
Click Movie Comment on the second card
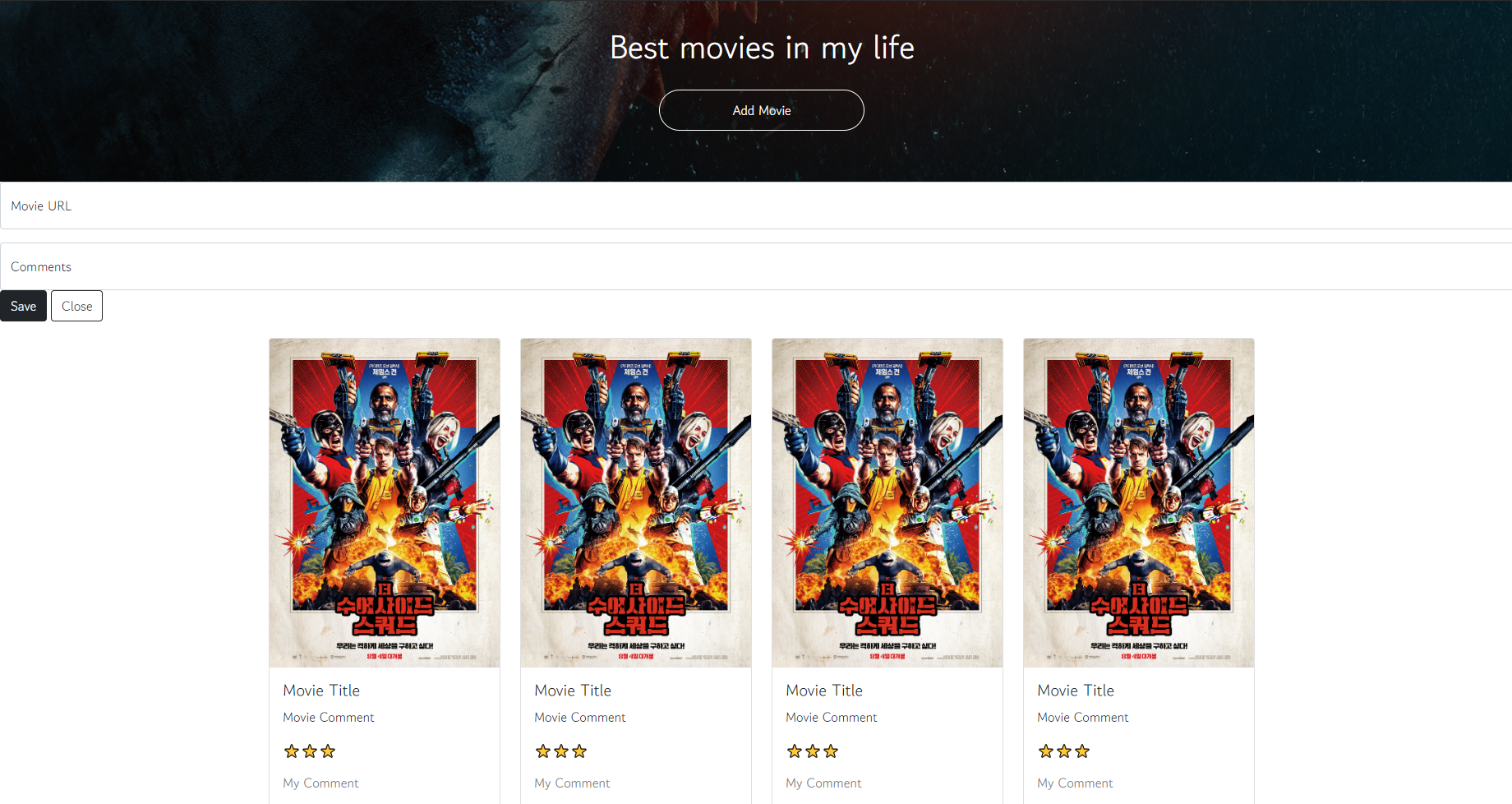[x=580, y=718]
